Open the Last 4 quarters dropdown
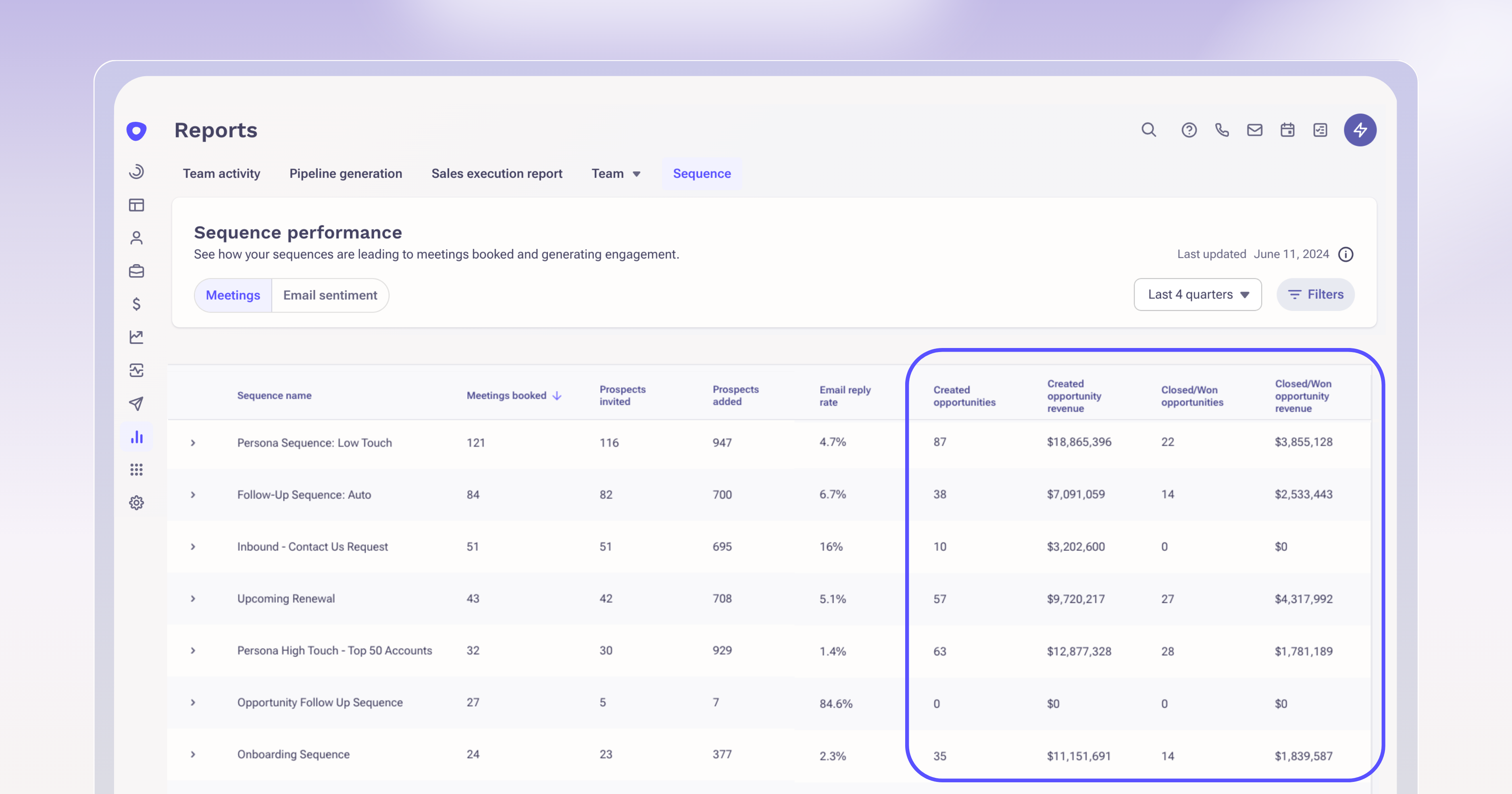 click(1198, 295)
